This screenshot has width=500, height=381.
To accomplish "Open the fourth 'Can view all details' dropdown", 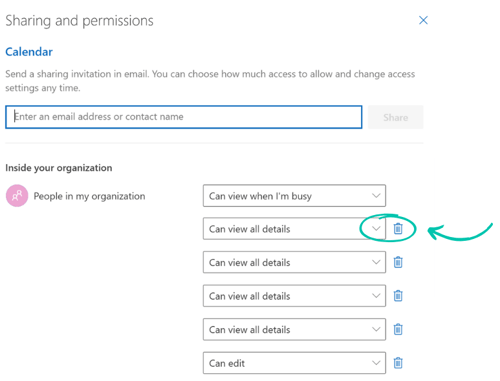I will pos(294,329).
